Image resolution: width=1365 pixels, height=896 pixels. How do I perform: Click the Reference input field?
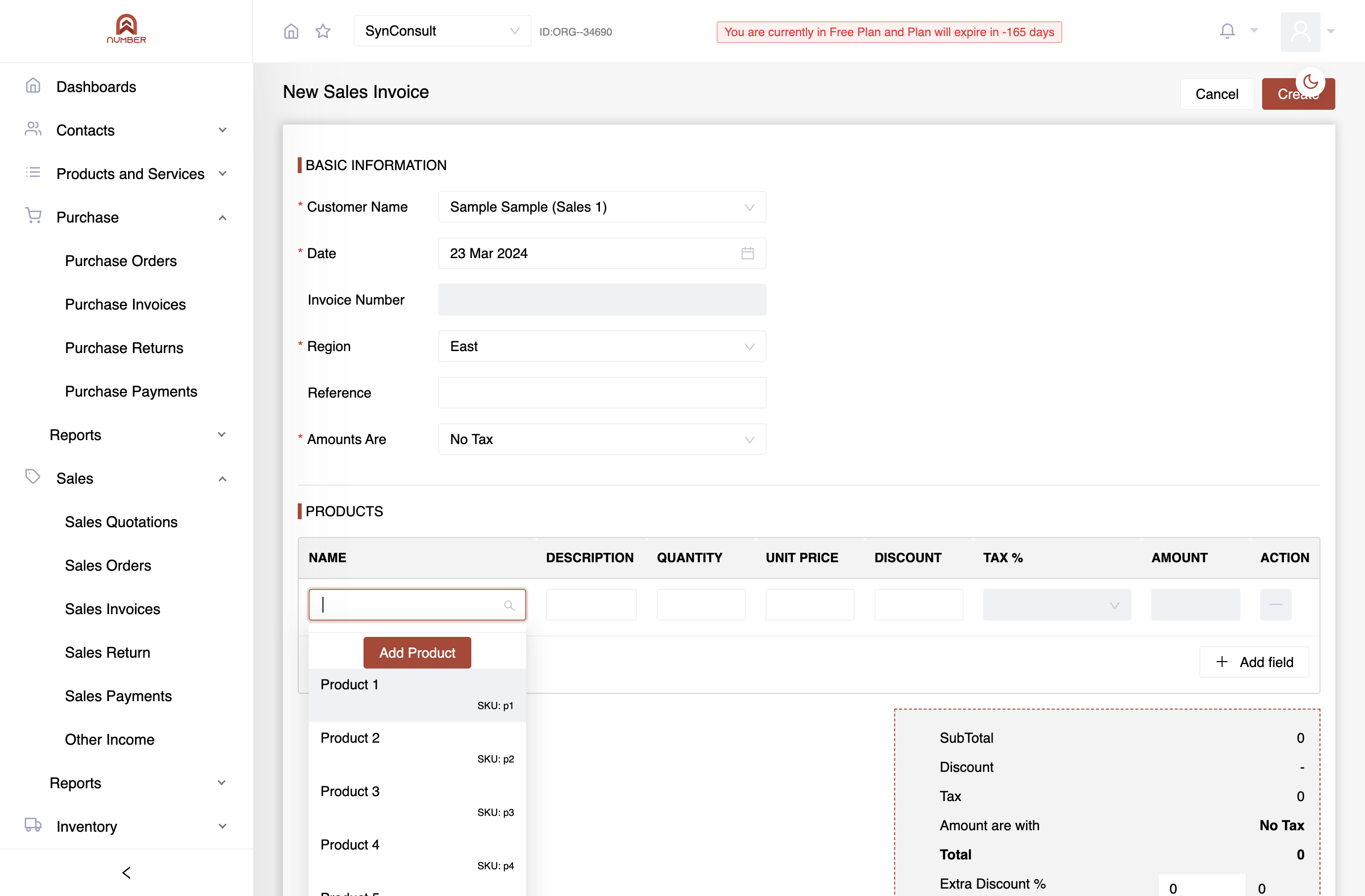601,393
